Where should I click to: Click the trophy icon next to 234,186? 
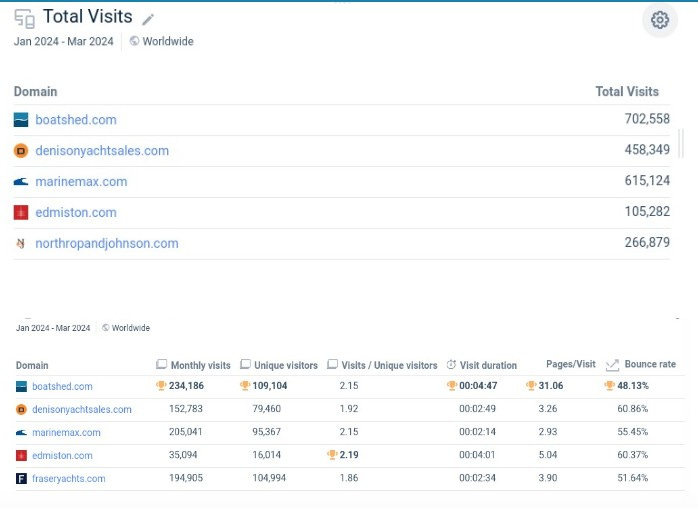pos(161,386)
